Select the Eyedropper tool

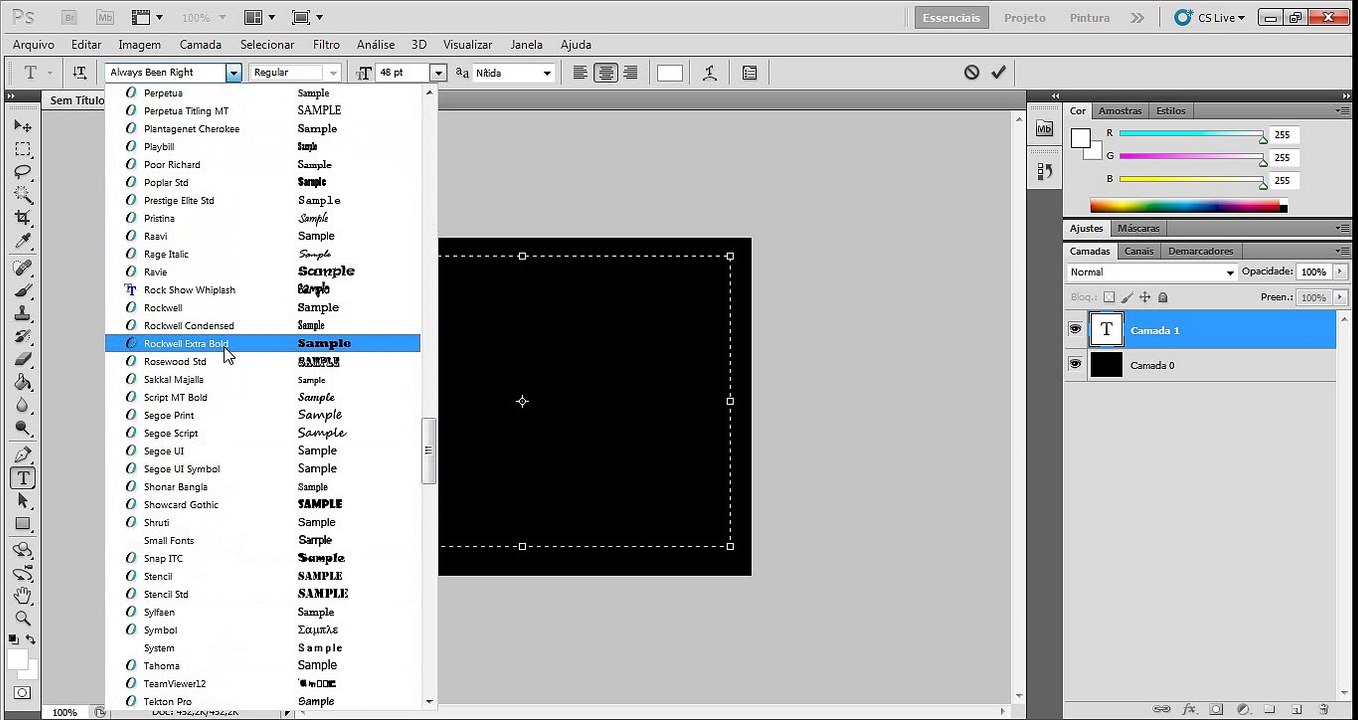coord(22,241)
